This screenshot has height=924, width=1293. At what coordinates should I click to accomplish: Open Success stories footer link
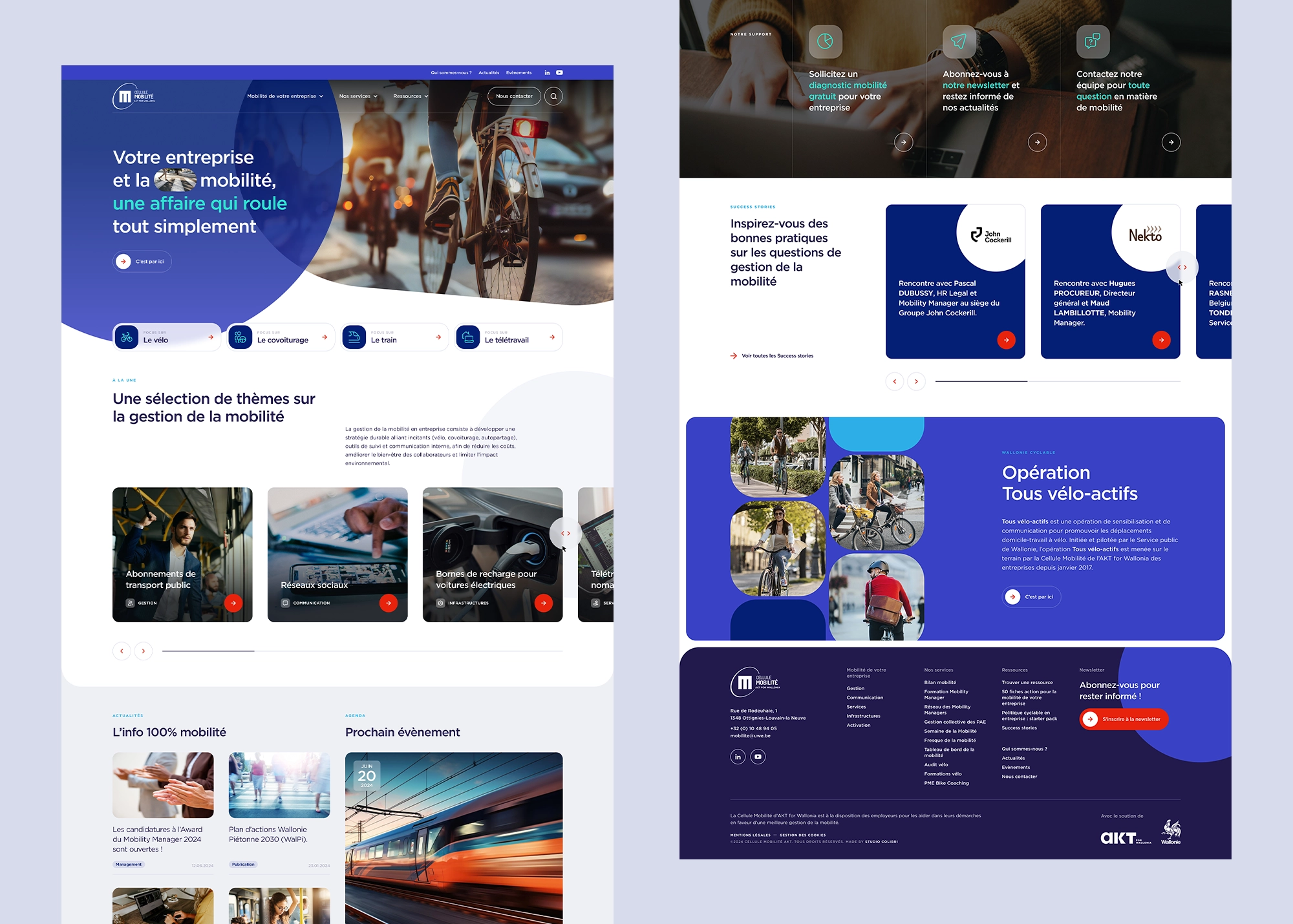point(1020,728)
